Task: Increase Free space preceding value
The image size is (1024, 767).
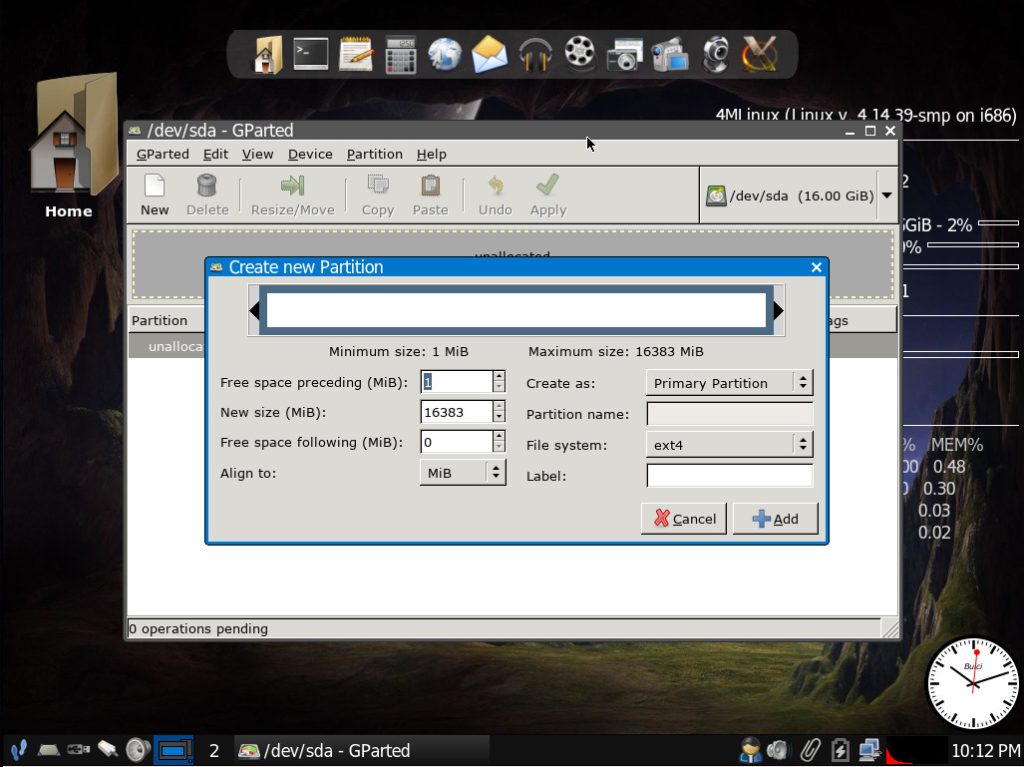Action: (499, 376)
